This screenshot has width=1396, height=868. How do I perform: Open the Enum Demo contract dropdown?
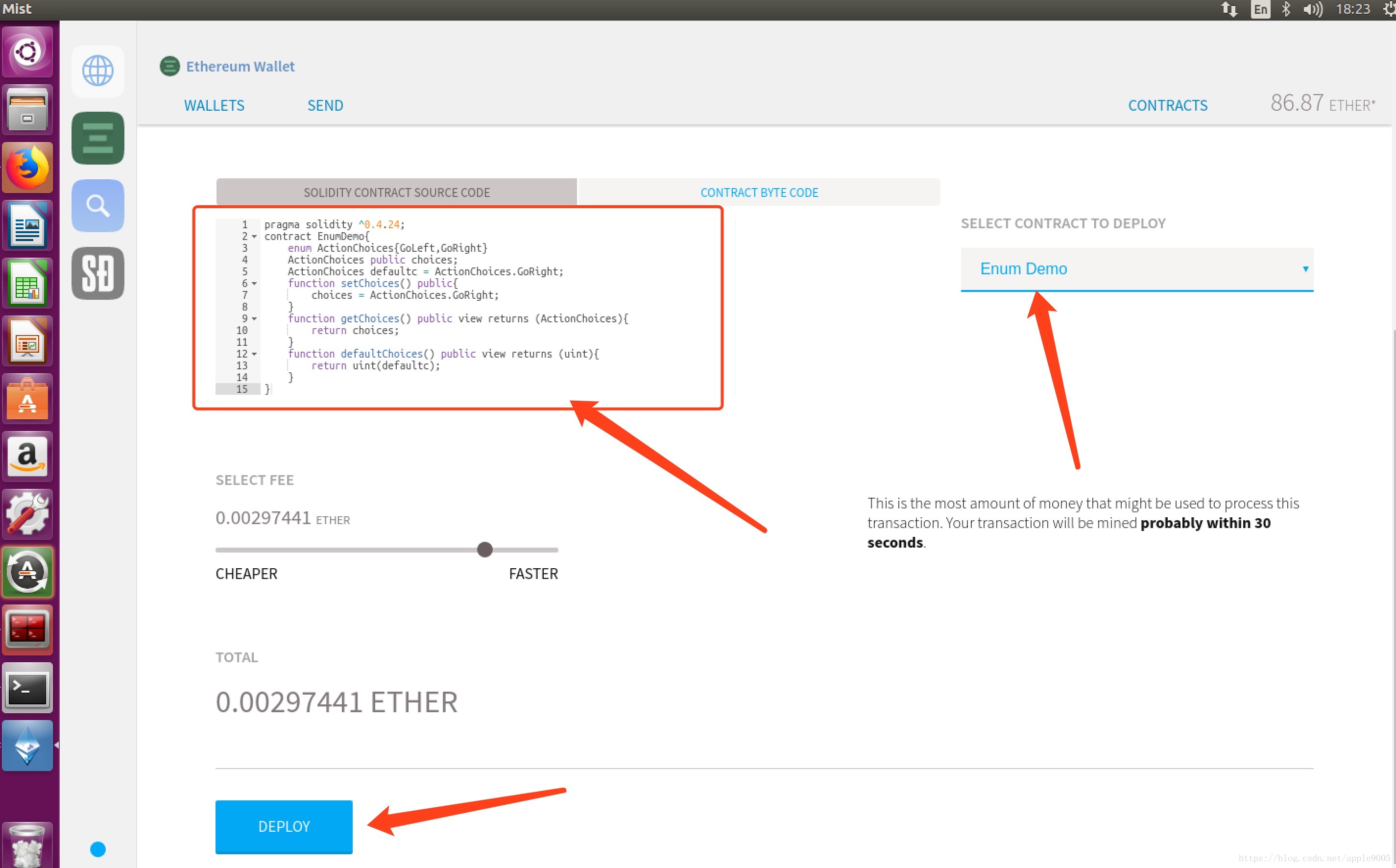coord(1136,268)
